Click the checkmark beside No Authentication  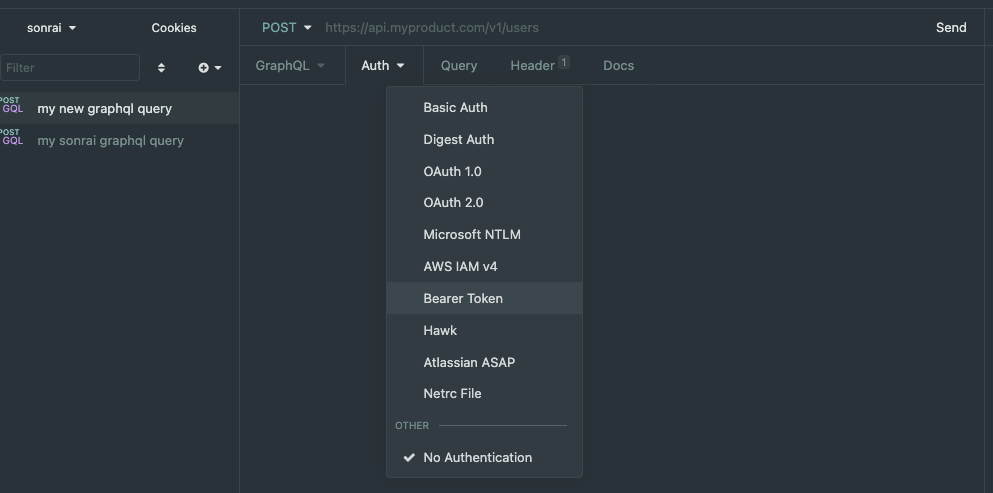point(408,457)
